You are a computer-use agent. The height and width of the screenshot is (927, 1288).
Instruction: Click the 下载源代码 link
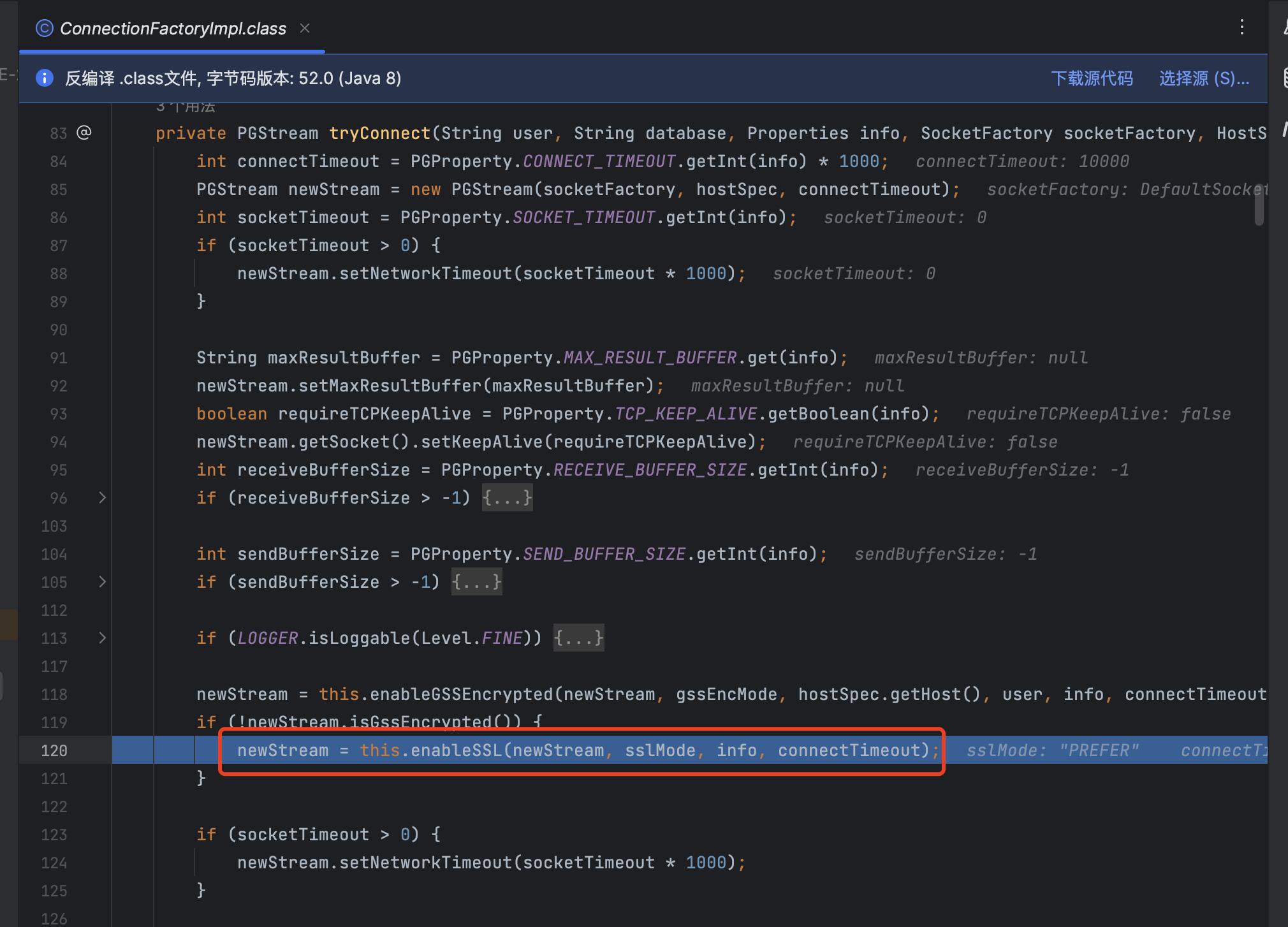coord(1092,78)
